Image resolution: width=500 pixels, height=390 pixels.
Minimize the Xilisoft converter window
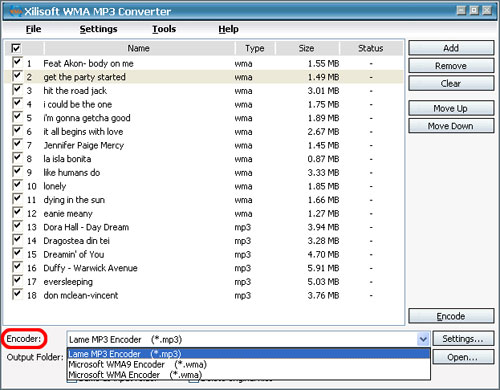pos(461,11)
